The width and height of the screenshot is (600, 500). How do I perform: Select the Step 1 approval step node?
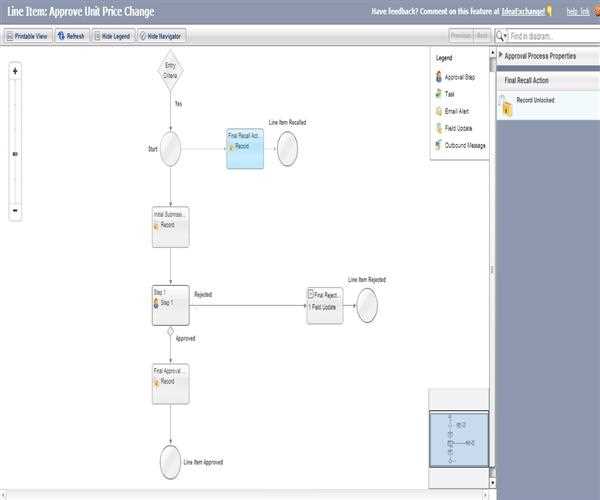click(170, 305)
